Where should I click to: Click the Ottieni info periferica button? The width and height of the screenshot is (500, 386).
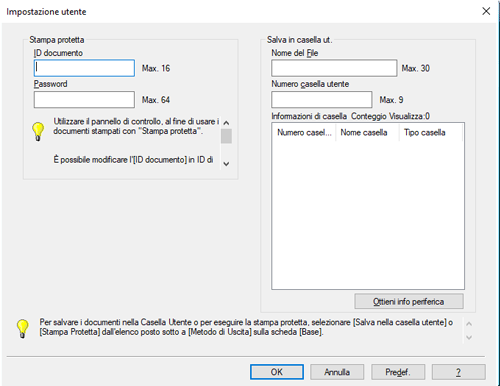pyautogui.click(x=409, y=301)
